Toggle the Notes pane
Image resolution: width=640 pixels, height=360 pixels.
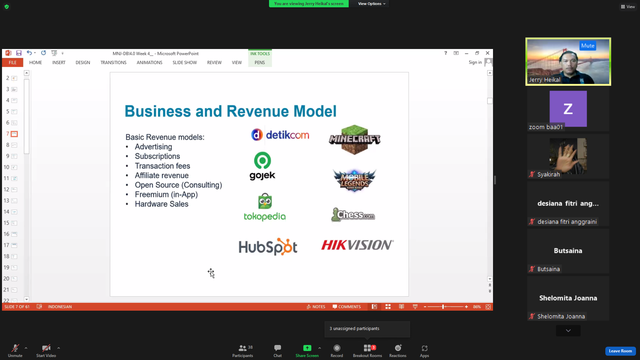(x=316, y=307)
